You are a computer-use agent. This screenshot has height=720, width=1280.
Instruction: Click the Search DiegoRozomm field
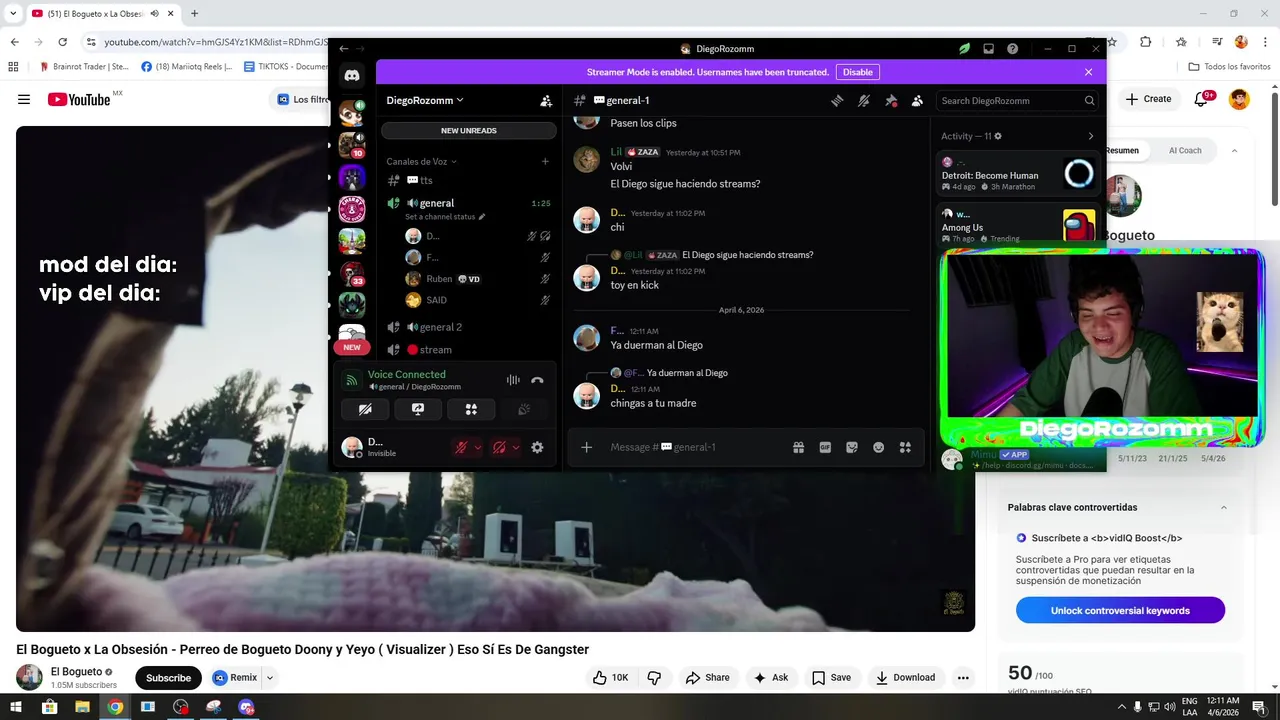tap(1017, 100)
